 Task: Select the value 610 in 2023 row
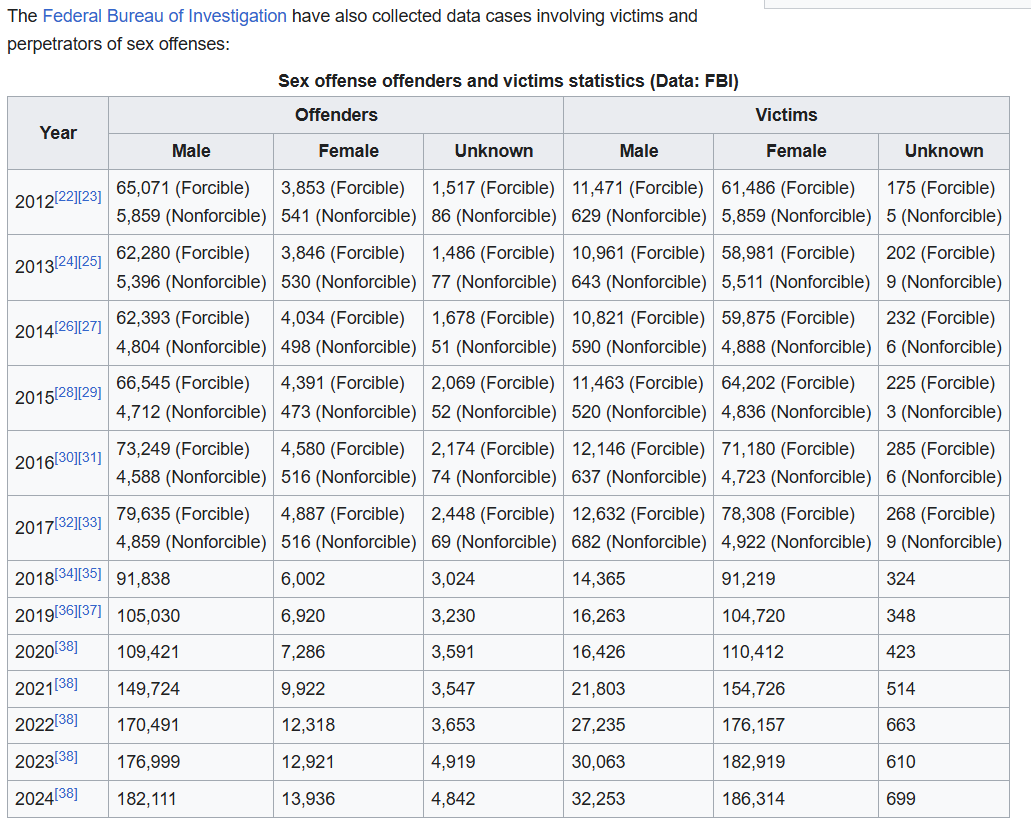pos(901,762)
